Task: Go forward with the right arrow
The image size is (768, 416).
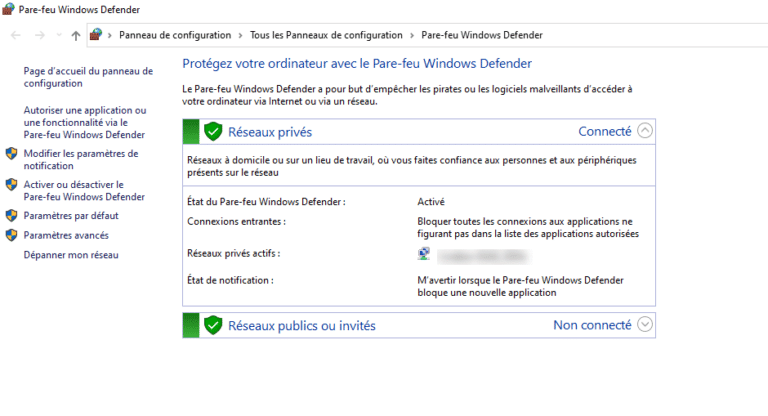Action: click(40, 35)
